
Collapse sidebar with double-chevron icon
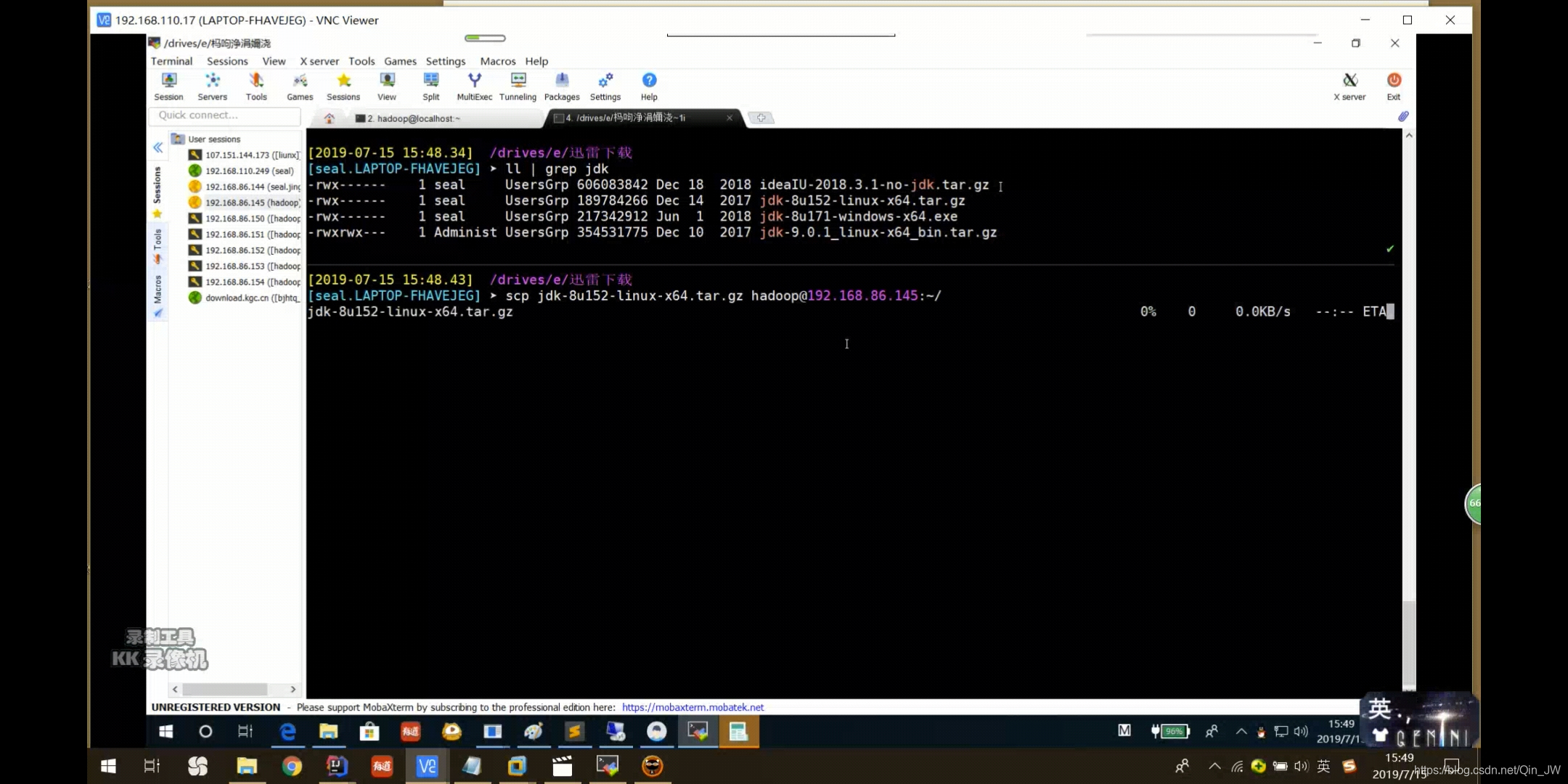[x=158, y=147]
